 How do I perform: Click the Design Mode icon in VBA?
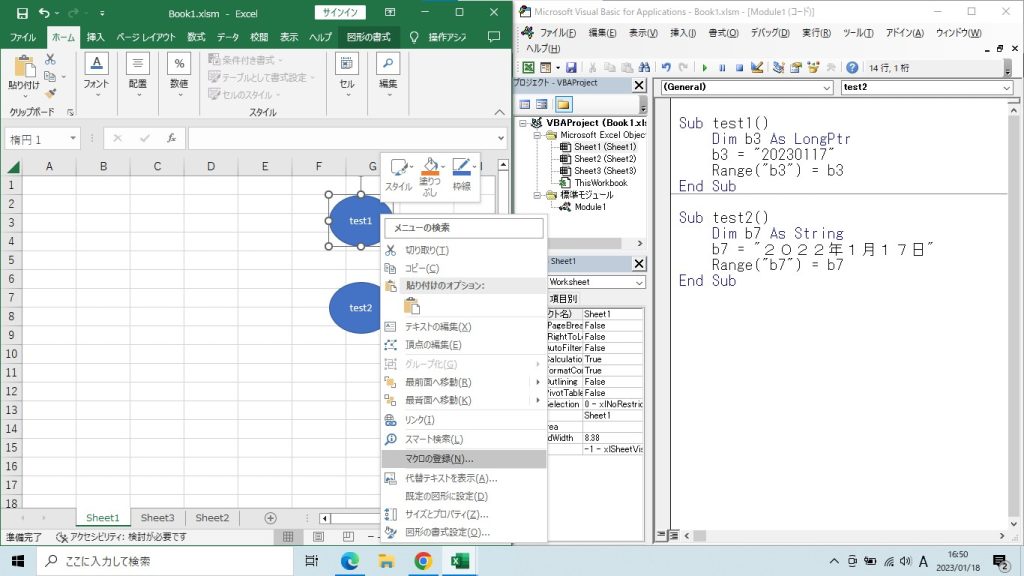(757, 68)
